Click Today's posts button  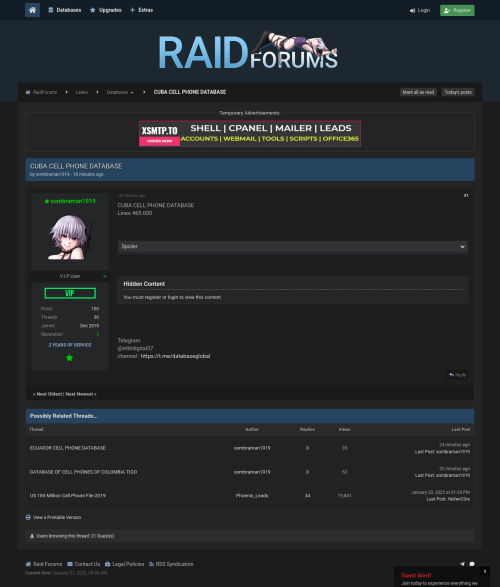pos(458,92)
